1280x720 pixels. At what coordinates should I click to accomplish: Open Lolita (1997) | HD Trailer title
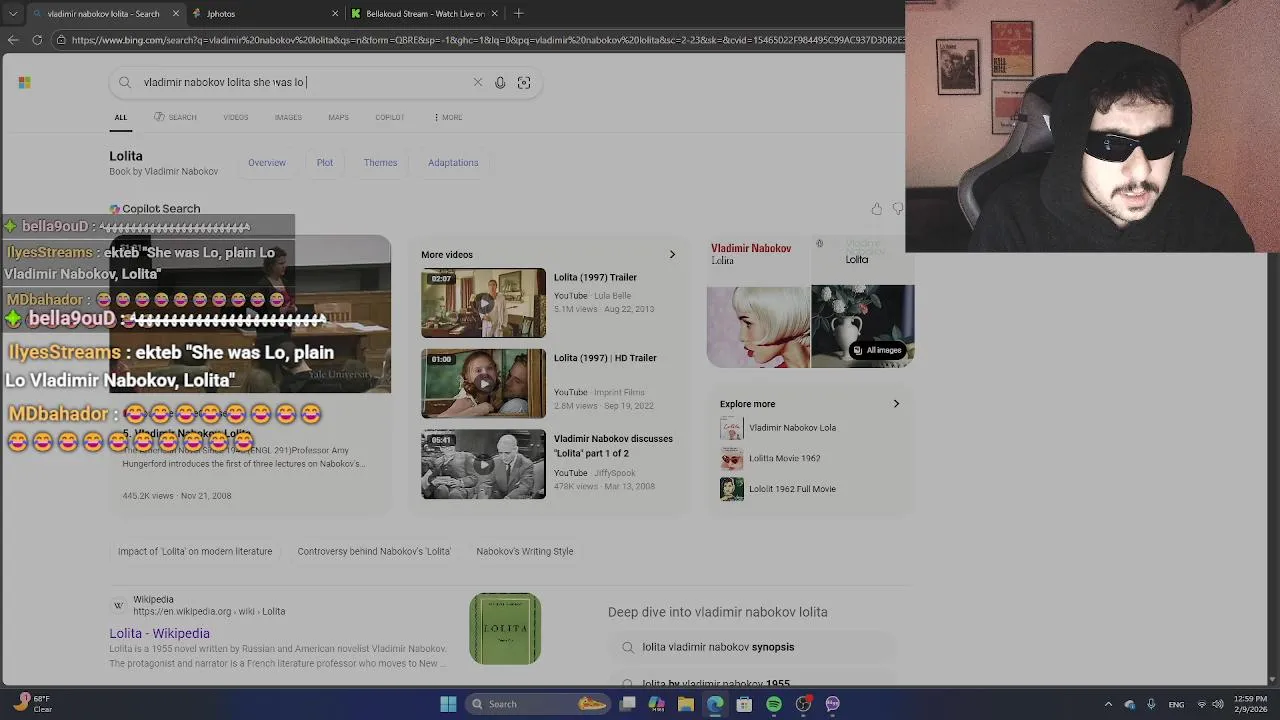click(x=605, y=358)
